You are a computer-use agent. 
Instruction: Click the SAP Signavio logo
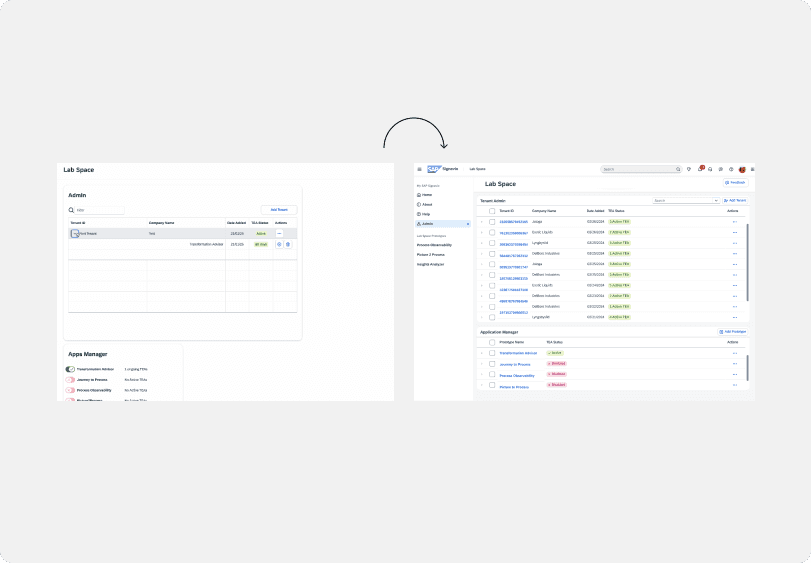442,169
